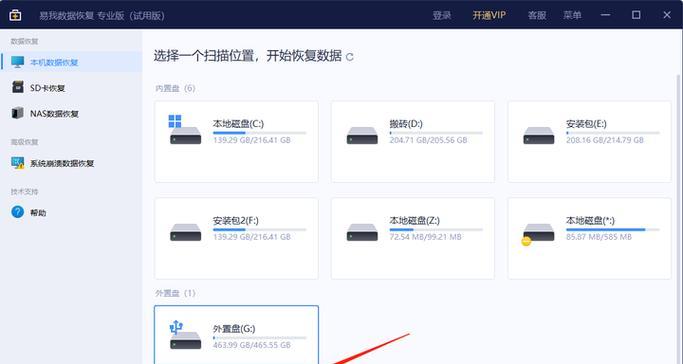Click 登录 in title bar
Screen dimensions: 683x364
pyautogui.click(x=442, y=15)
